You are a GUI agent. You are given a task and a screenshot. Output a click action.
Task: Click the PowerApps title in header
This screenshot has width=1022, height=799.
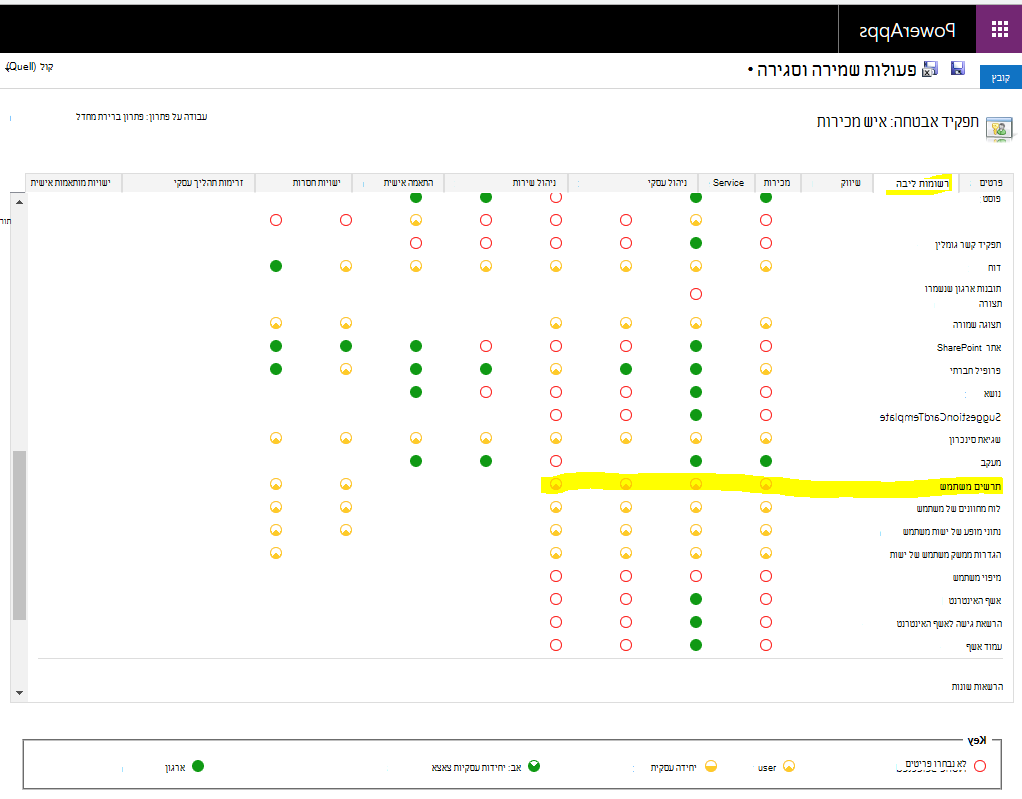[x=907, y=31]
